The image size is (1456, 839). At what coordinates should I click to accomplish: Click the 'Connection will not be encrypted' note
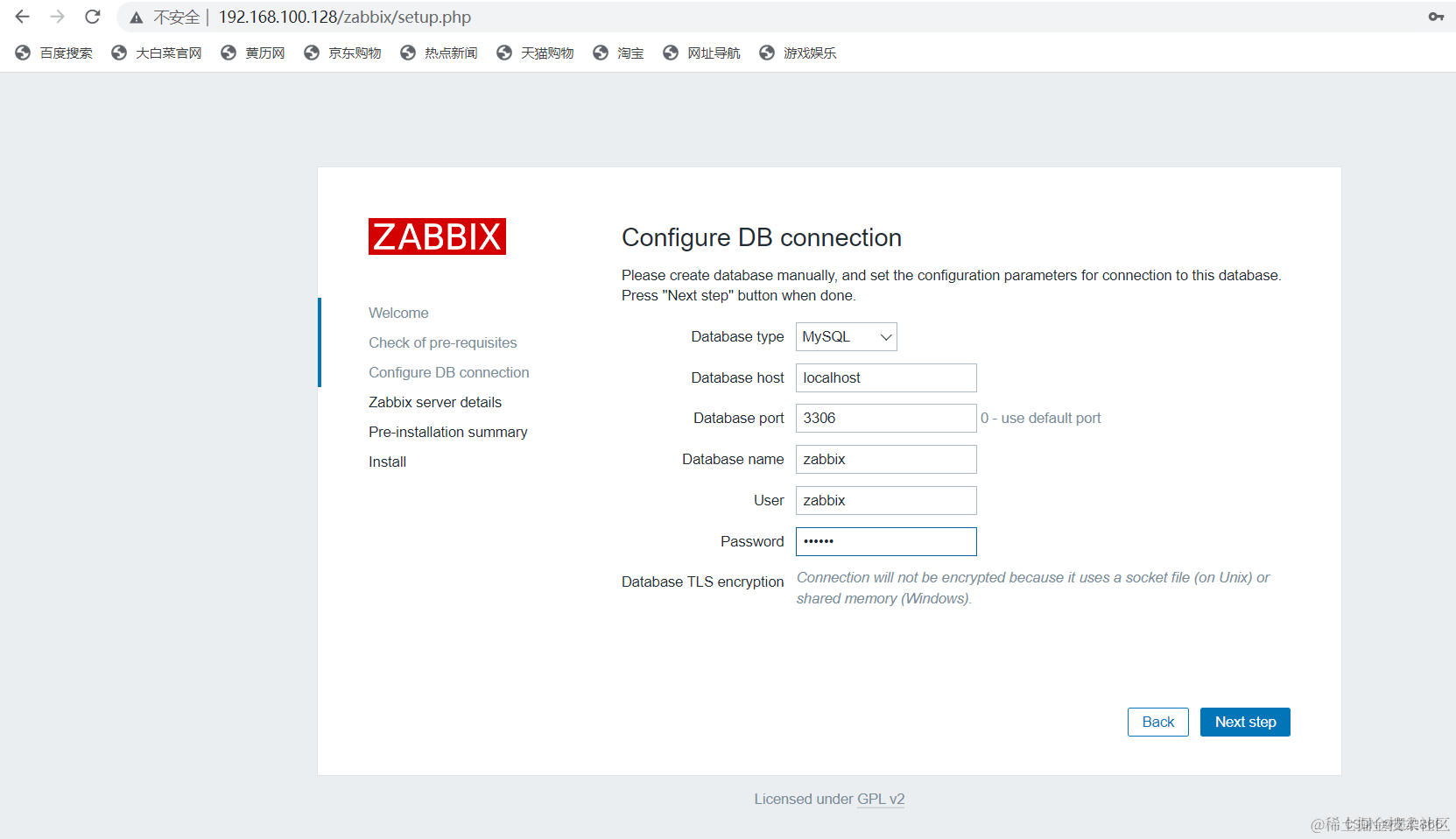click(1033, 588)
